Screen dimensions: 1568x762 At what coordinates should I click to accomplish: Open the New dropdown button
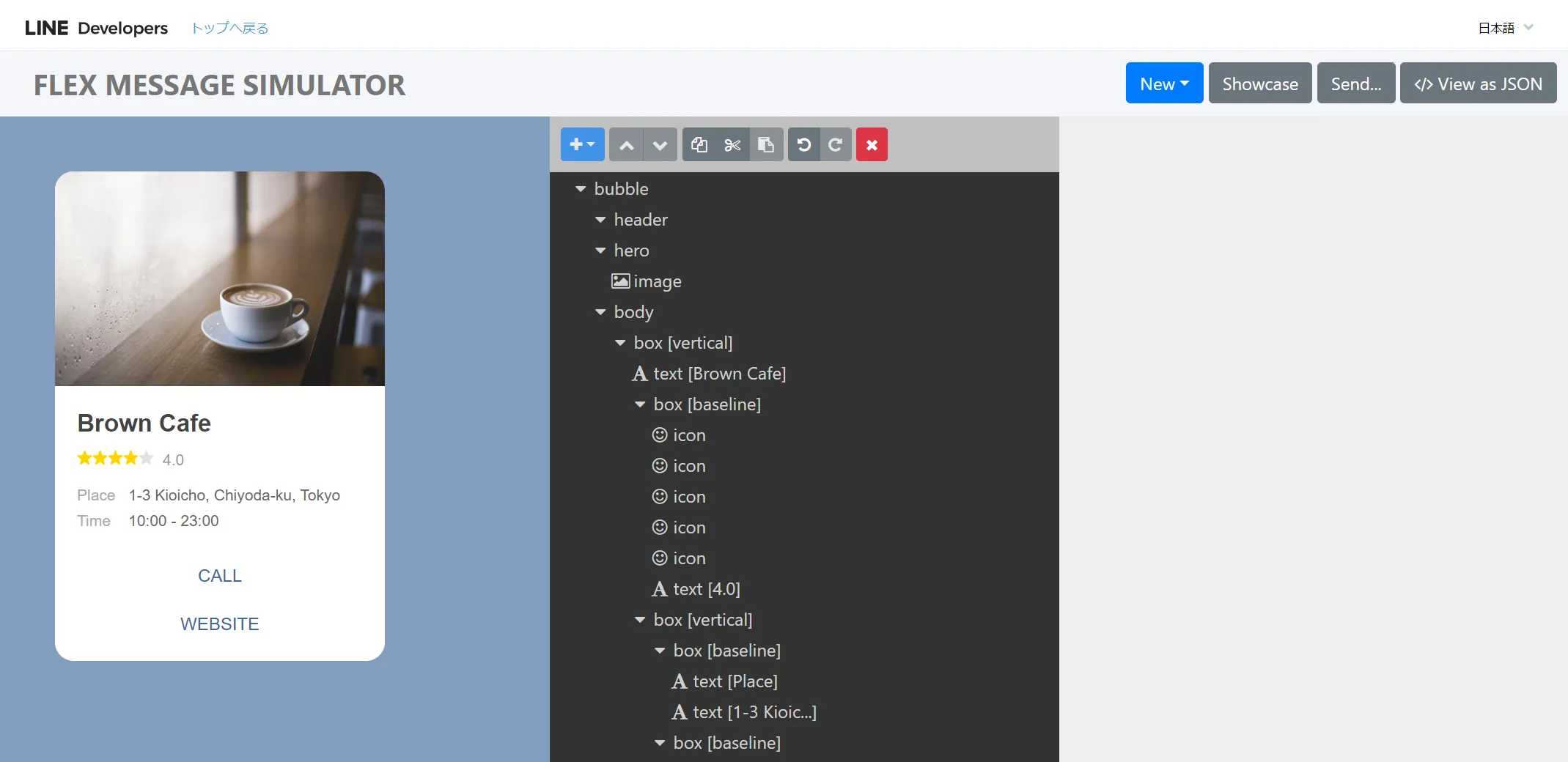[1164, 84]
